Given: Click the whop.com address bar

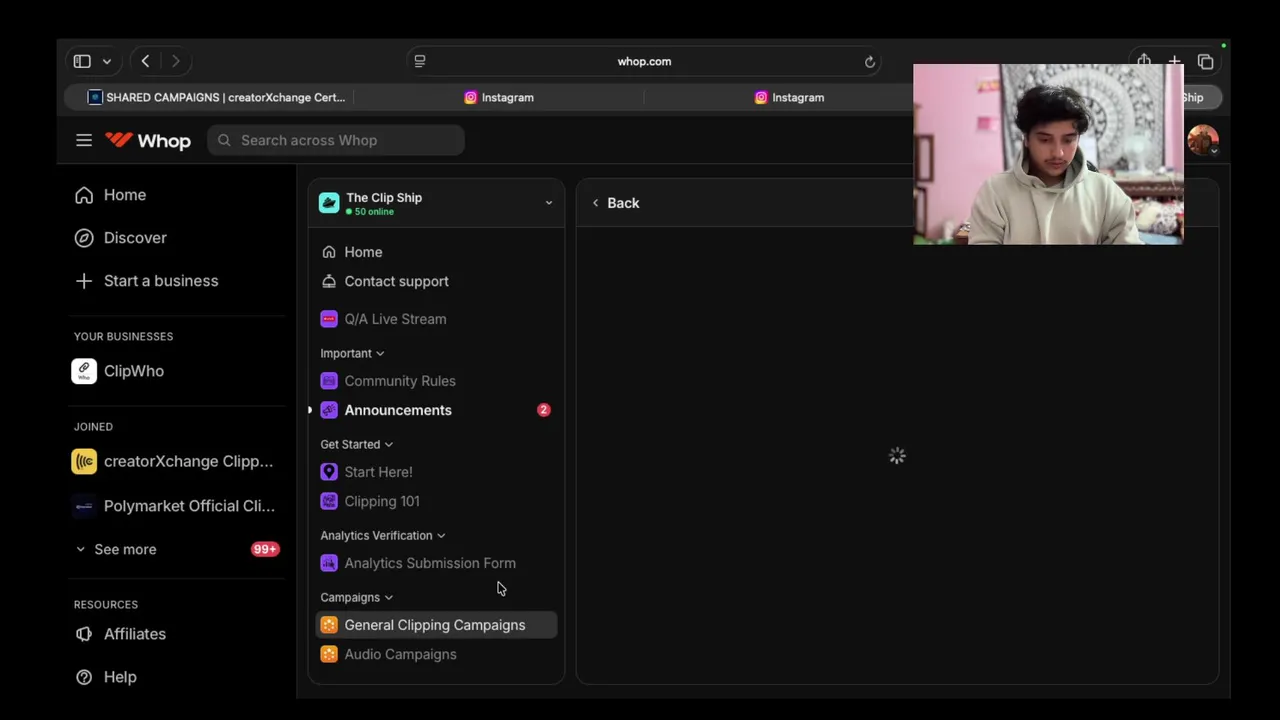Looking at the screenshot, I should click(644, 61).
